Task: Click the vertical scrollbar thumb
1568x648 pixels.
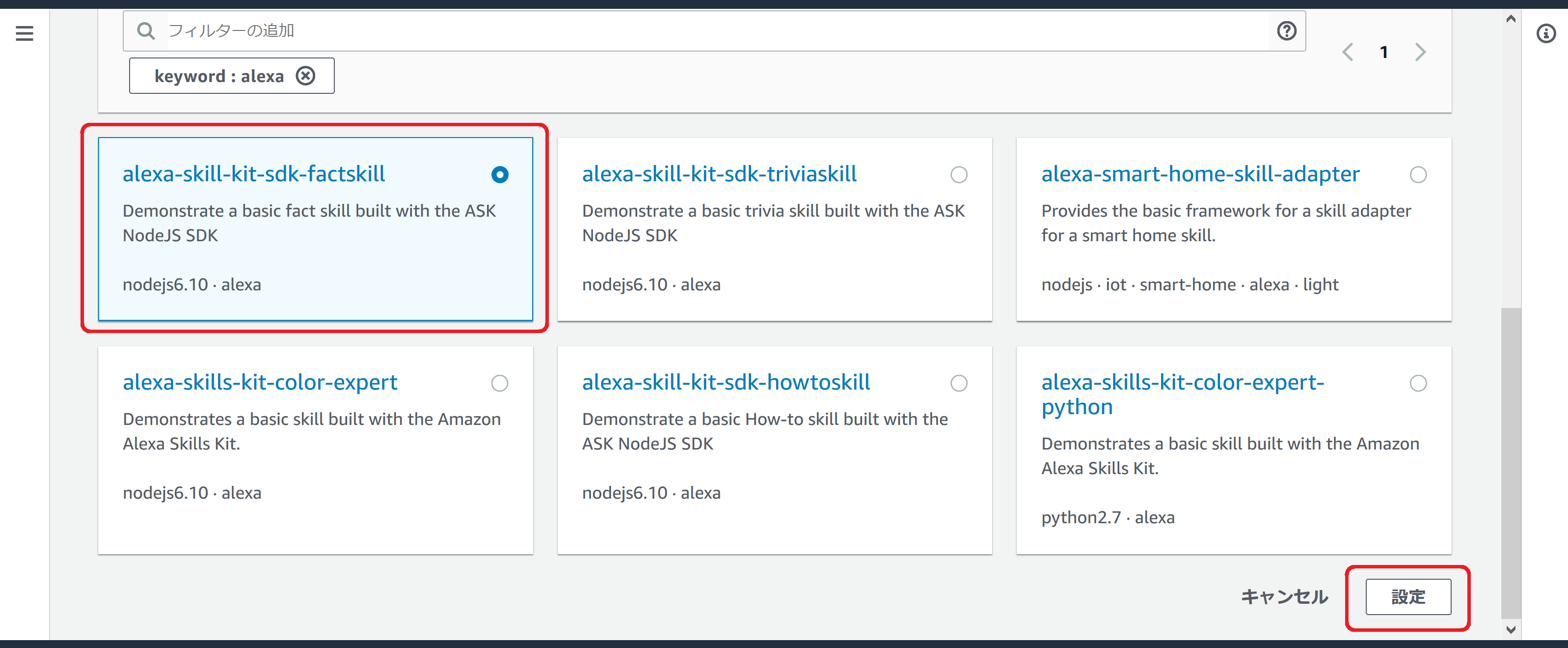Action: point(1511,463)
